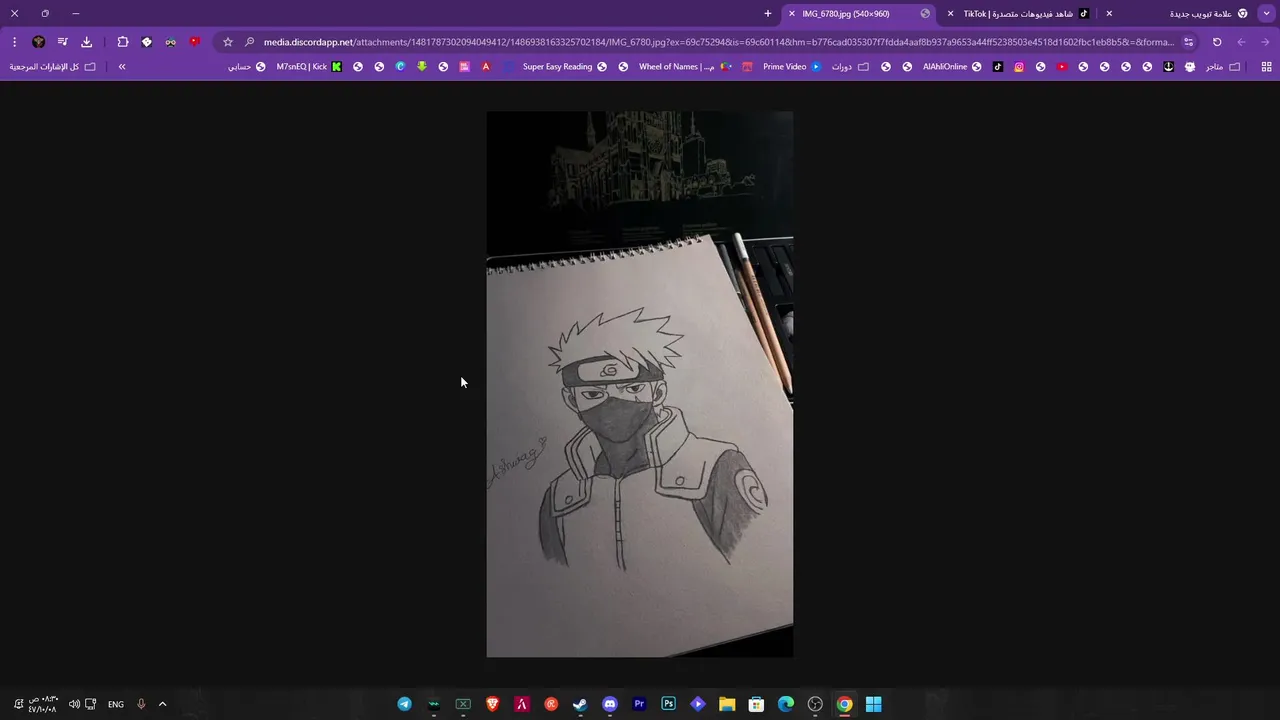Open the Chrome three-dot menu
Image resolution: width=1280 pixels, height=720 pixels.
click(x=14, y=42)
